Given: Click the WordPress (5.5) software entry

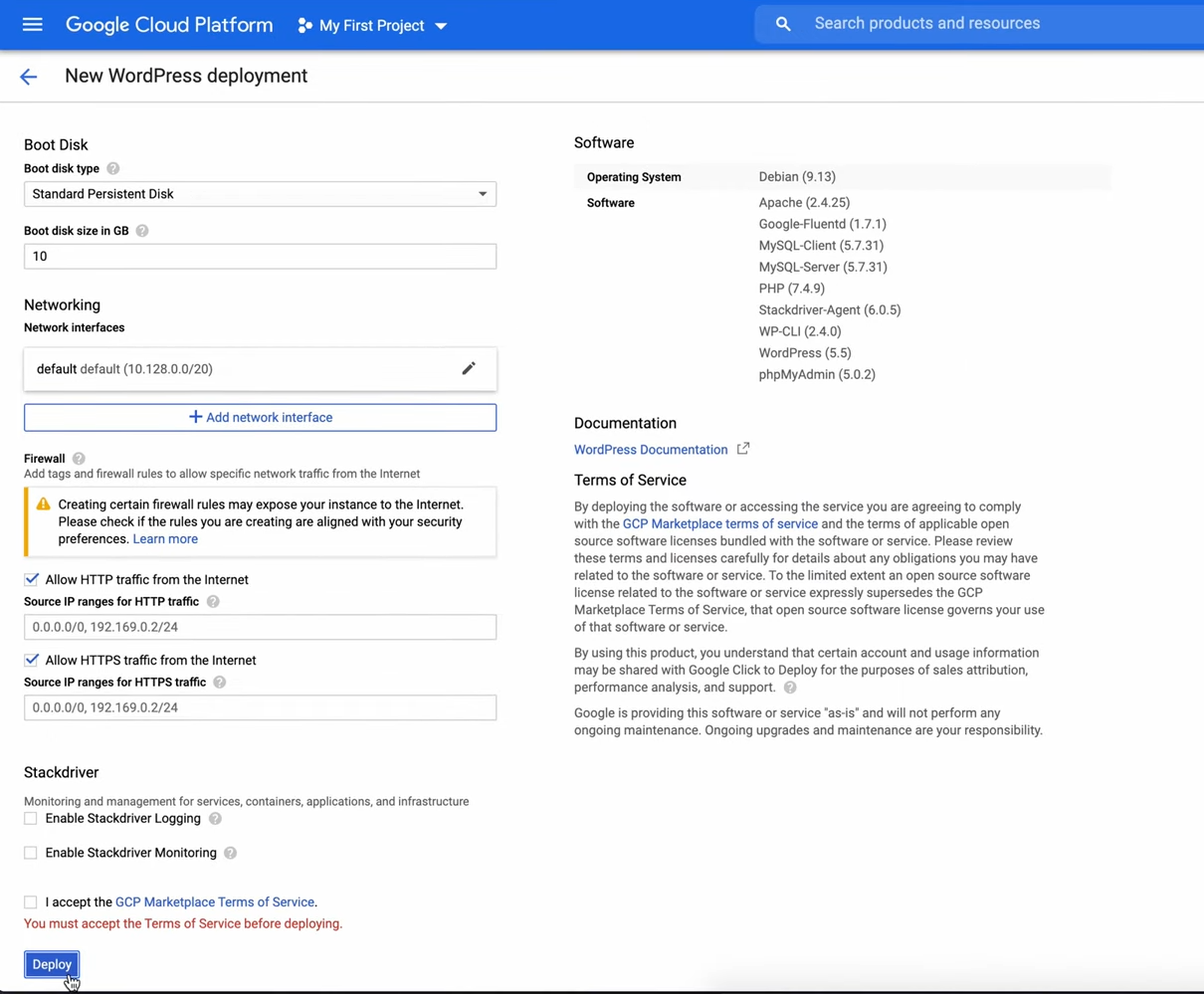Looking at the screenshot, I should (805, 353).
